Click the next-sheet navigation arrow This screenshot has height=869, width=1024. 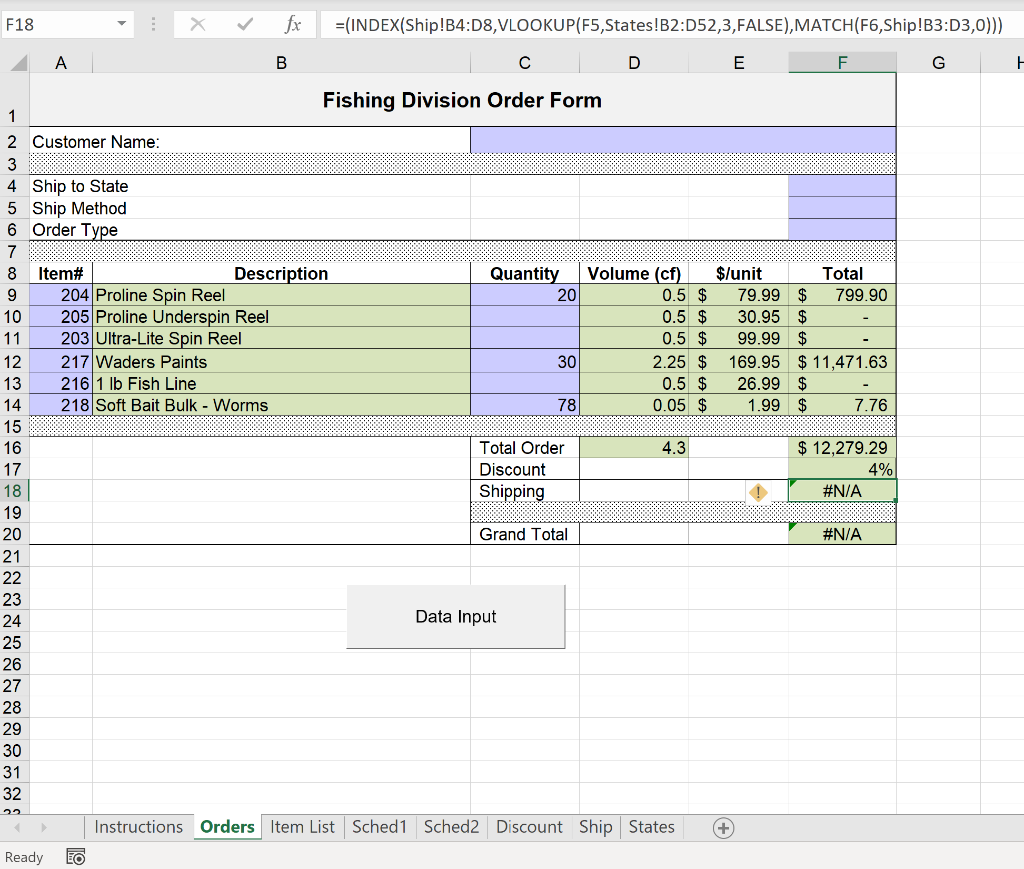pos(45,827)
